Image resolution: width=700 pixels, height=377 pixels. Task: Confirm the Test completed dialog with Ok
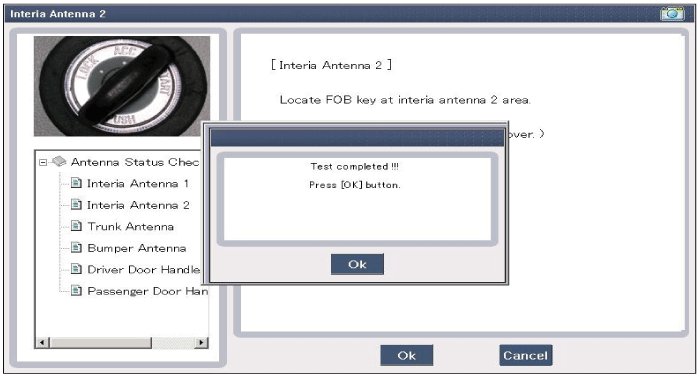(x=357, y=264)
